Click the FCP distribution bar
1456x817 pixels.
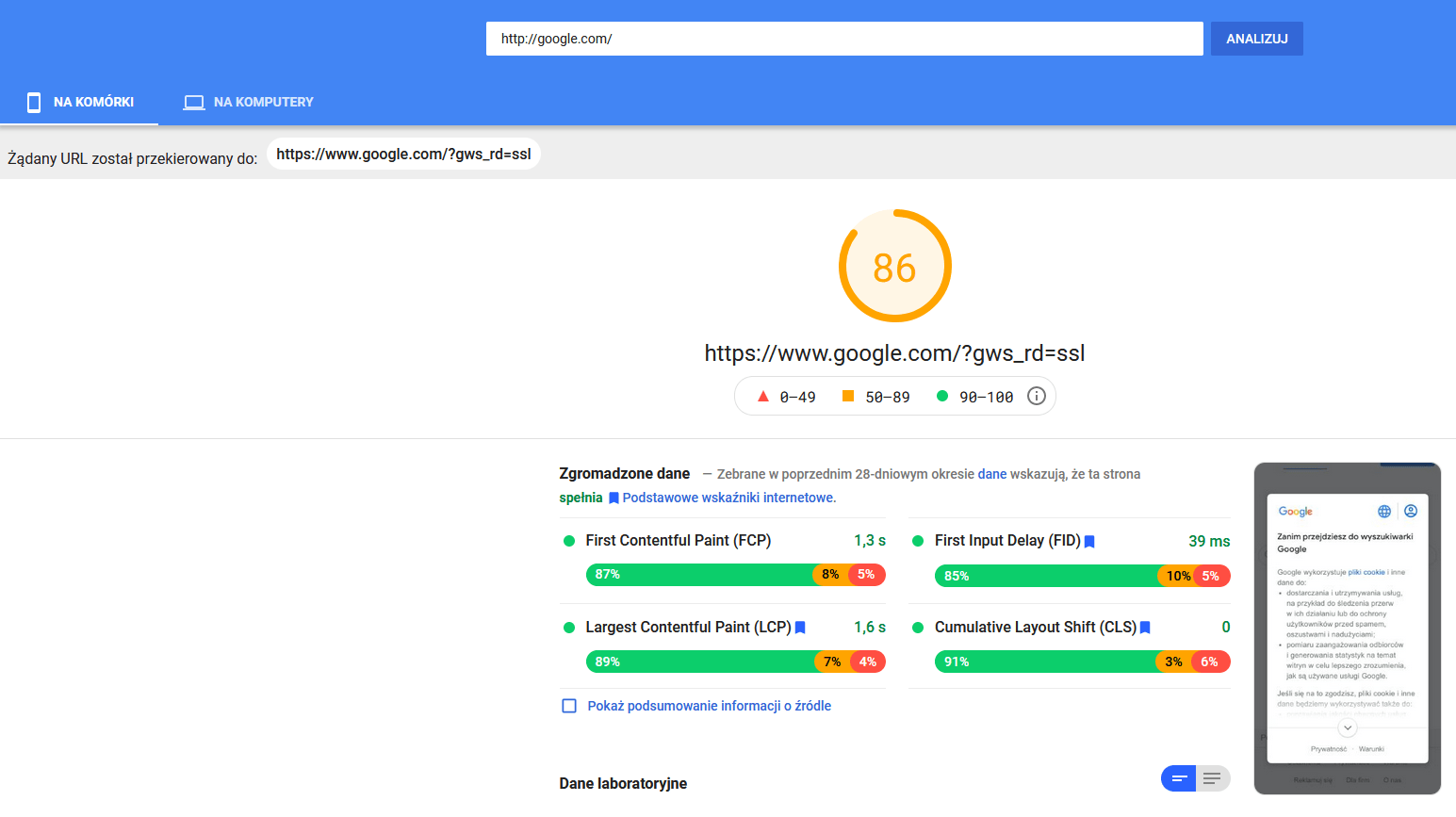(x=736, y=575)
